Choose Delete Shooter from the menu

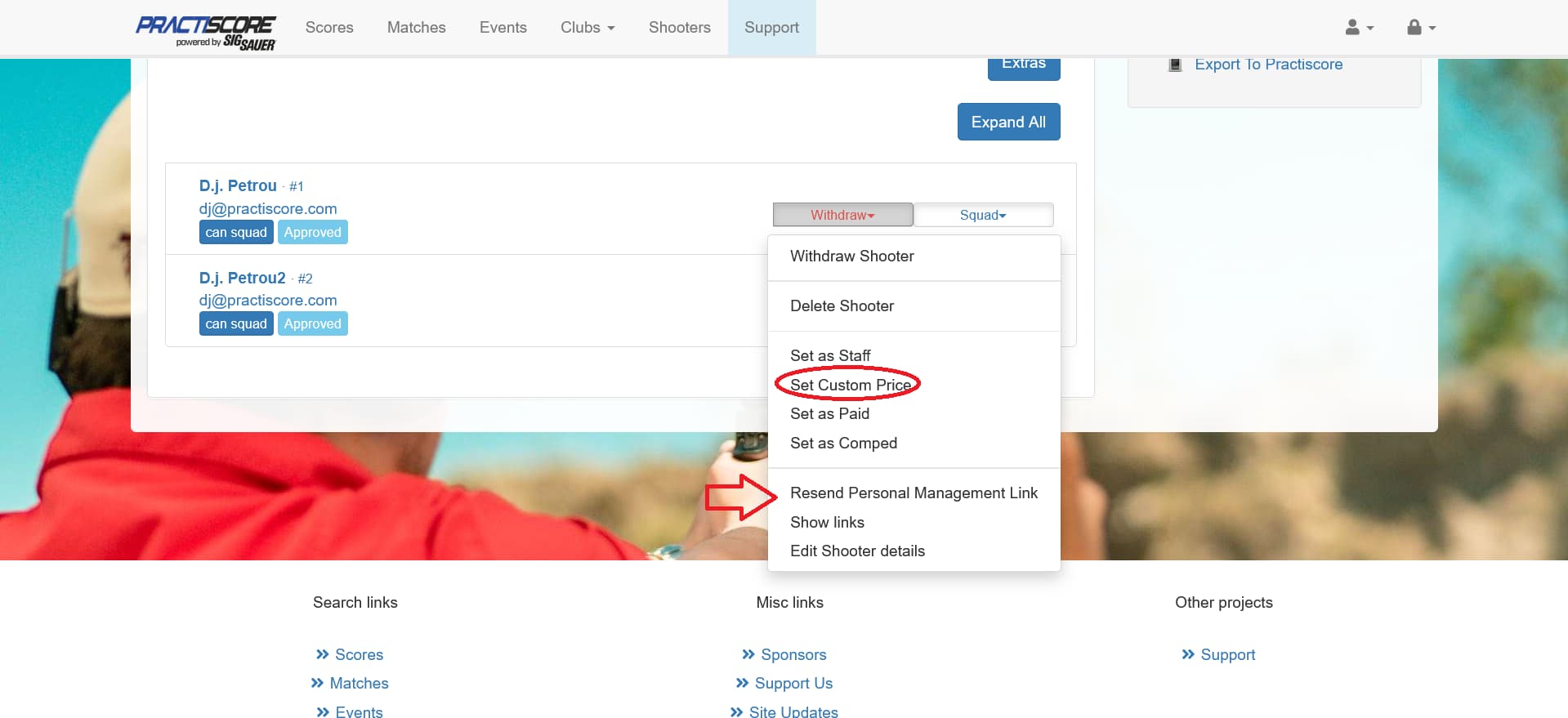coord(914,306)
